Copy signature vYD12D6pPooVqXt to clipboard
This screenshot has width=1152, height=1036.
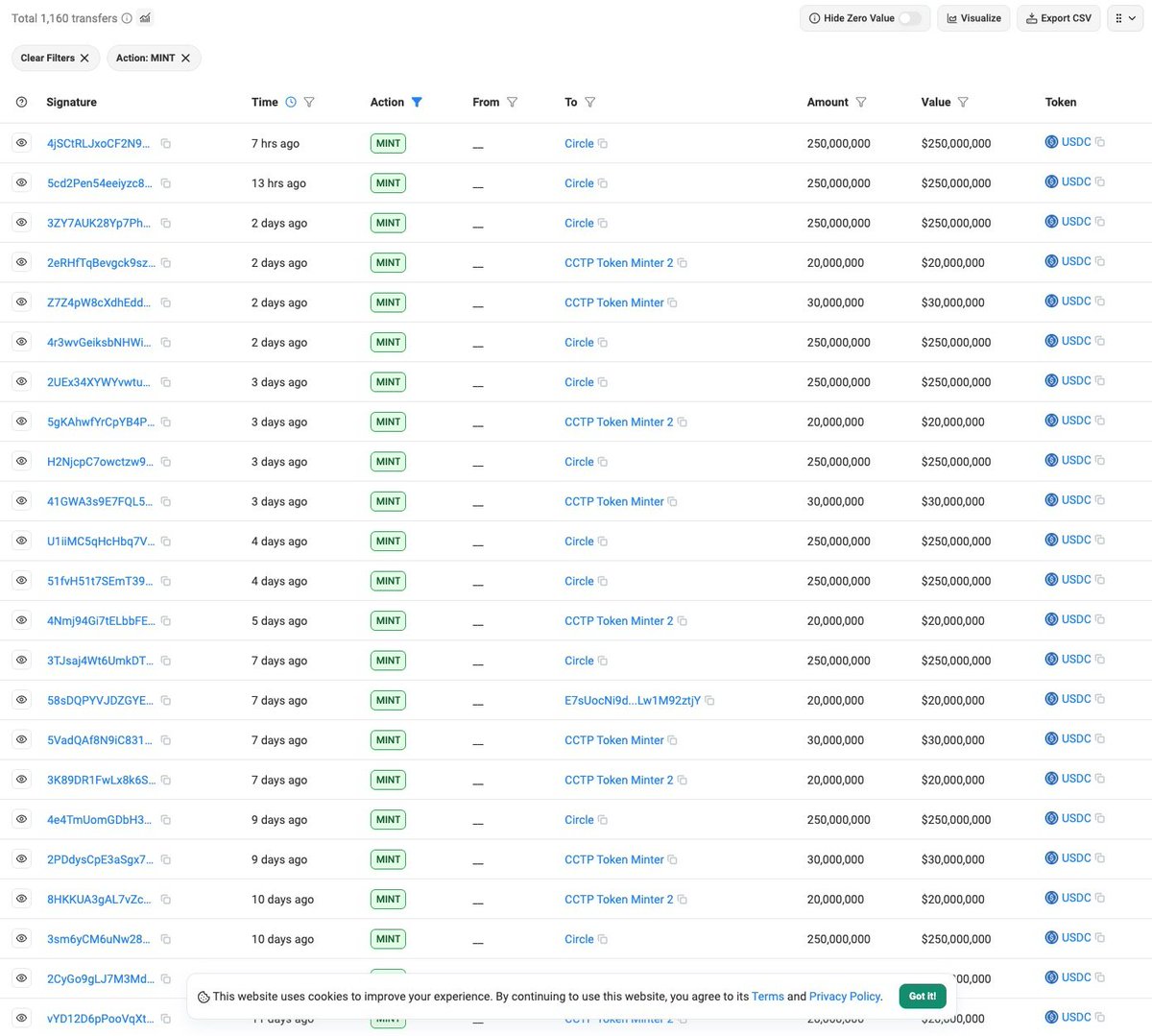click(x=166, y=1019)
